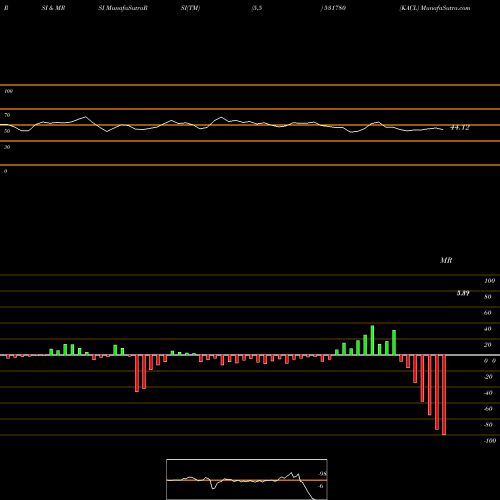Click the longest red bar near -100
The width and height of the screenshot is (500, 500).
point(444,395)
